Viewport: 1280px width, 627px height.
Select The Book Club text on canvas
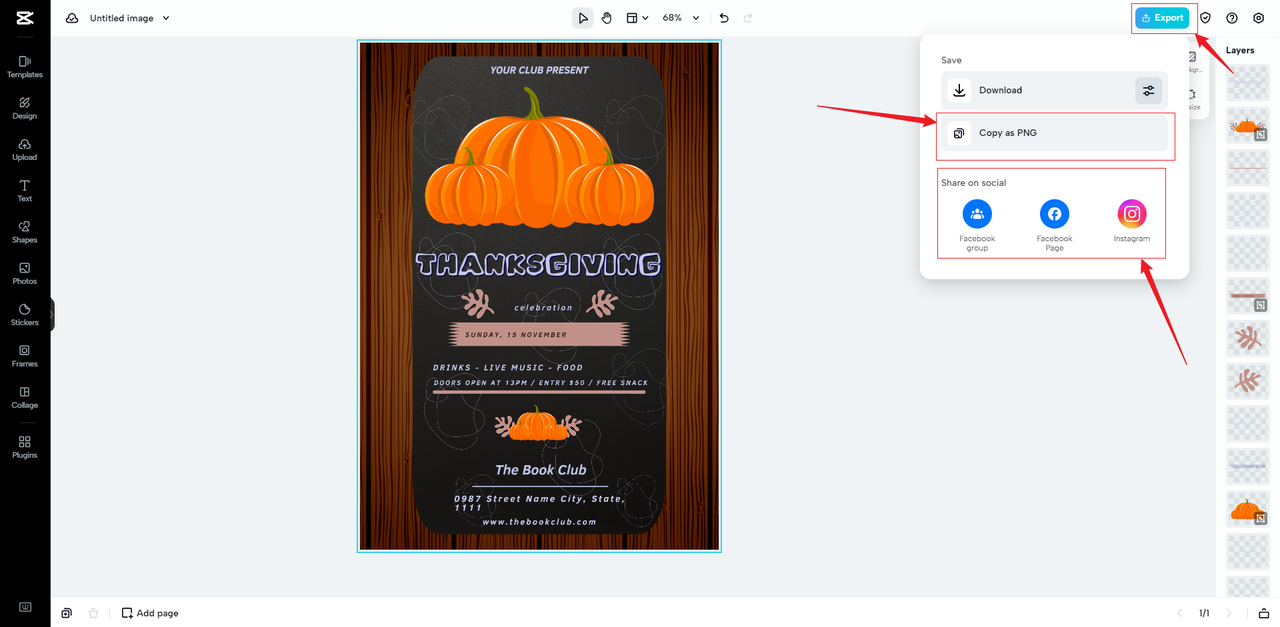click(540, 470)
